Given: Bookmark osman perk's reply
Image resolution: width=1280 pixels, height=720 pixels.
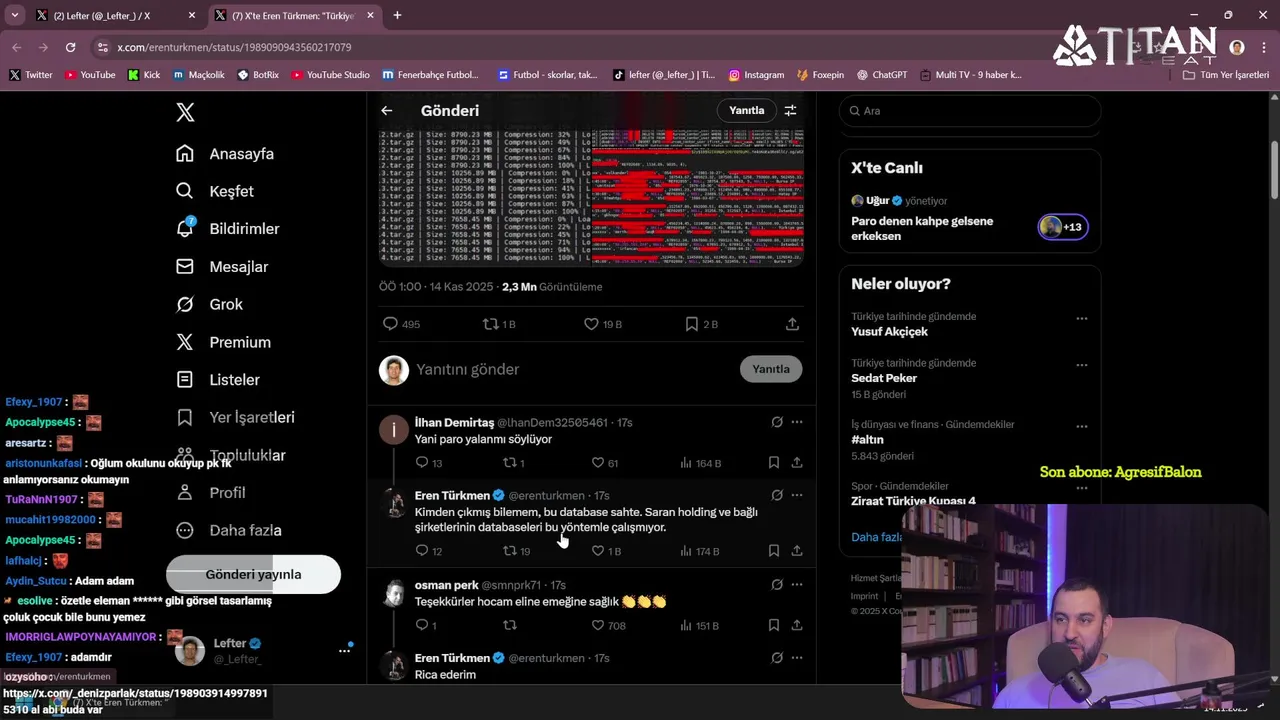Looking at the screenshot, I should point(774,626).
